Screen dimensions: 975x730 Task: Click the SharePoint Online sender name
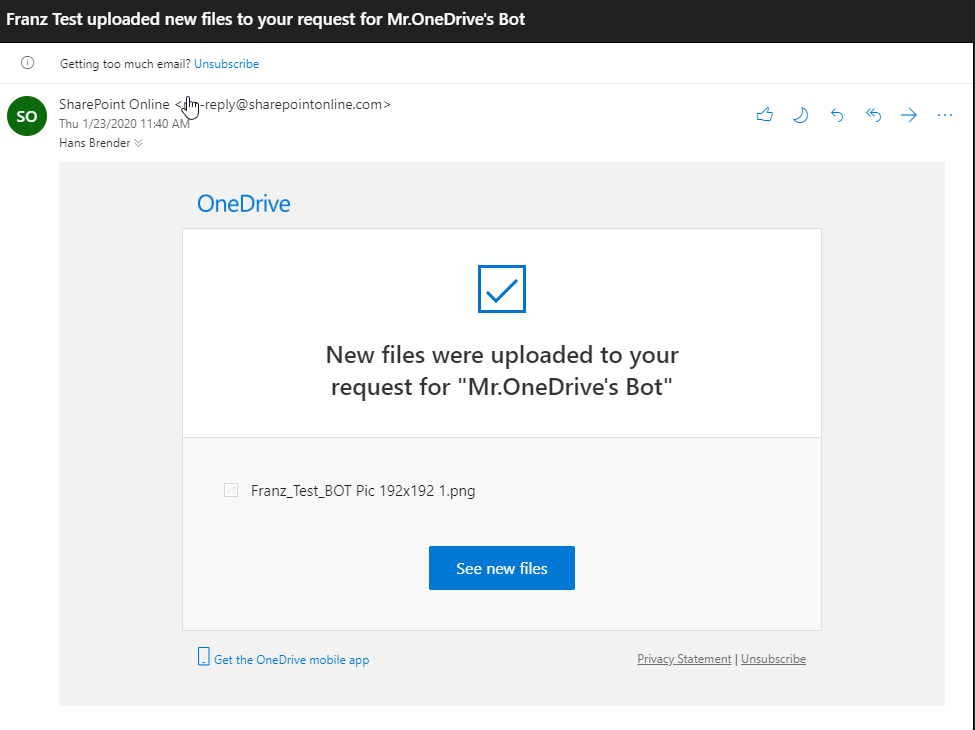point(114,104)
